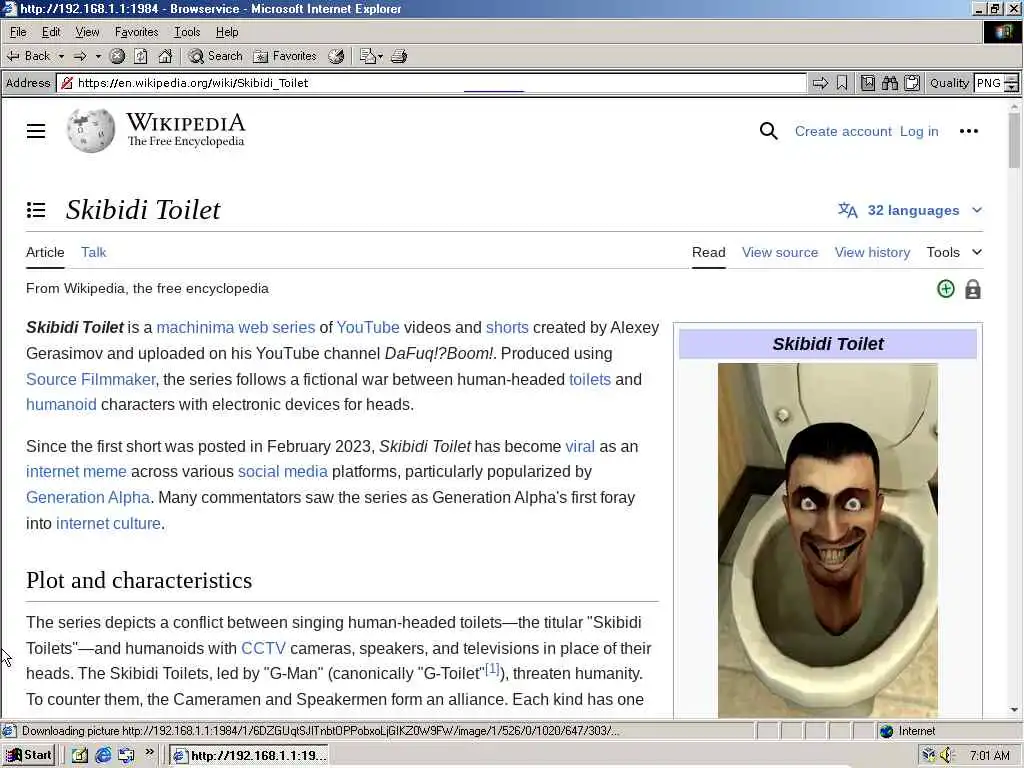This screenshot has width=1024, height=768.
Task: Click the Browservice Go arrow icon
Action: click(x=820, y=83)
